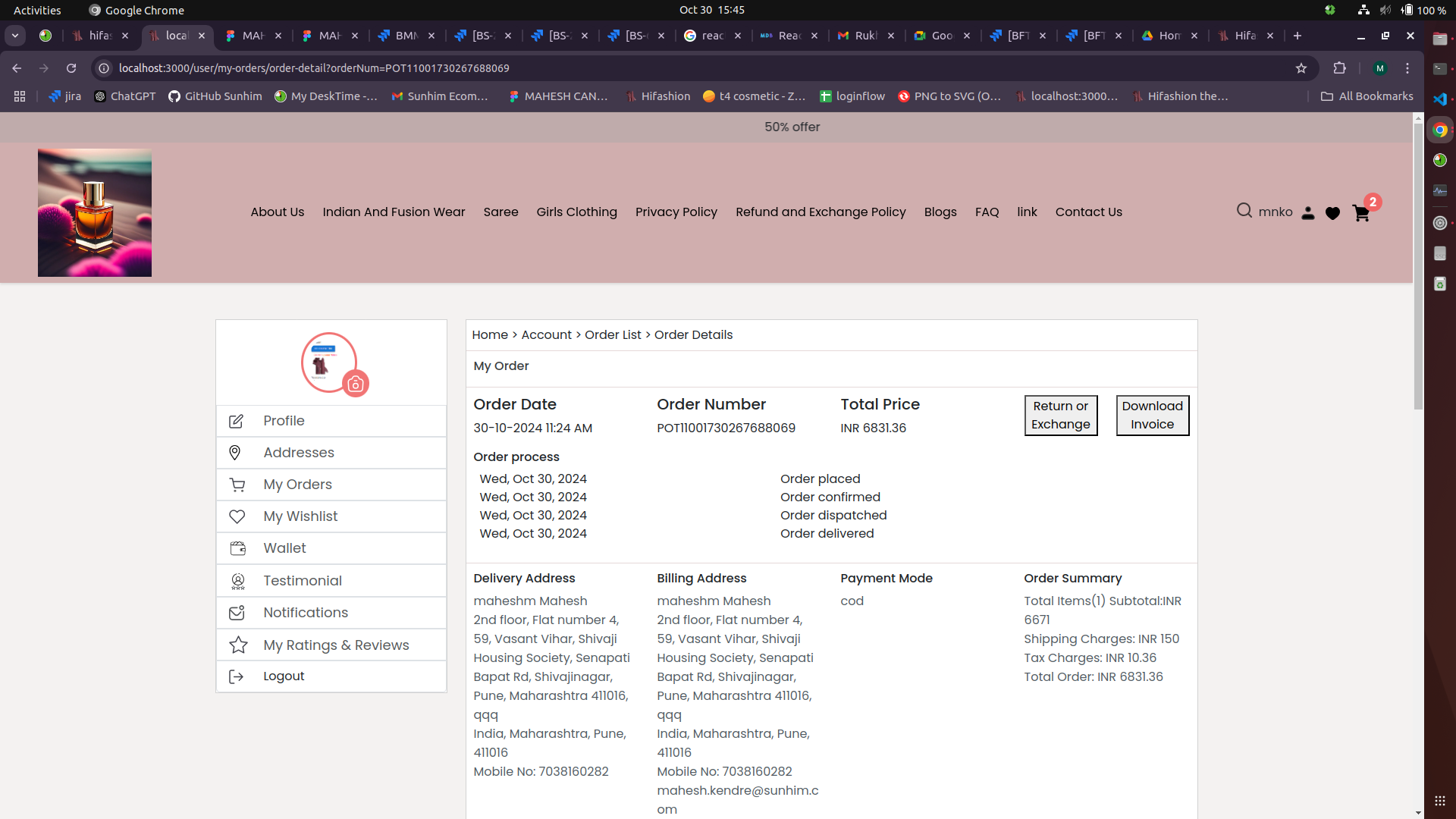Open Indian And Fusion Wear menu
The width and height of the screenshot is (1456, 819).
point(394,212)
